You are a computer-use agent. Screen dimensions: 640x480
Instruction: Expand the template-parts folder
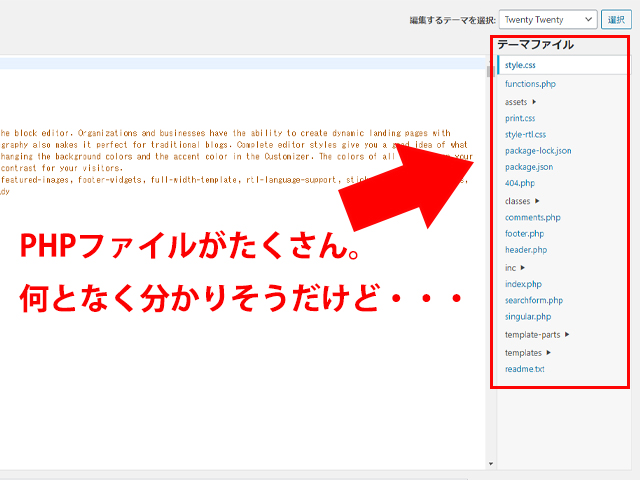537,335
